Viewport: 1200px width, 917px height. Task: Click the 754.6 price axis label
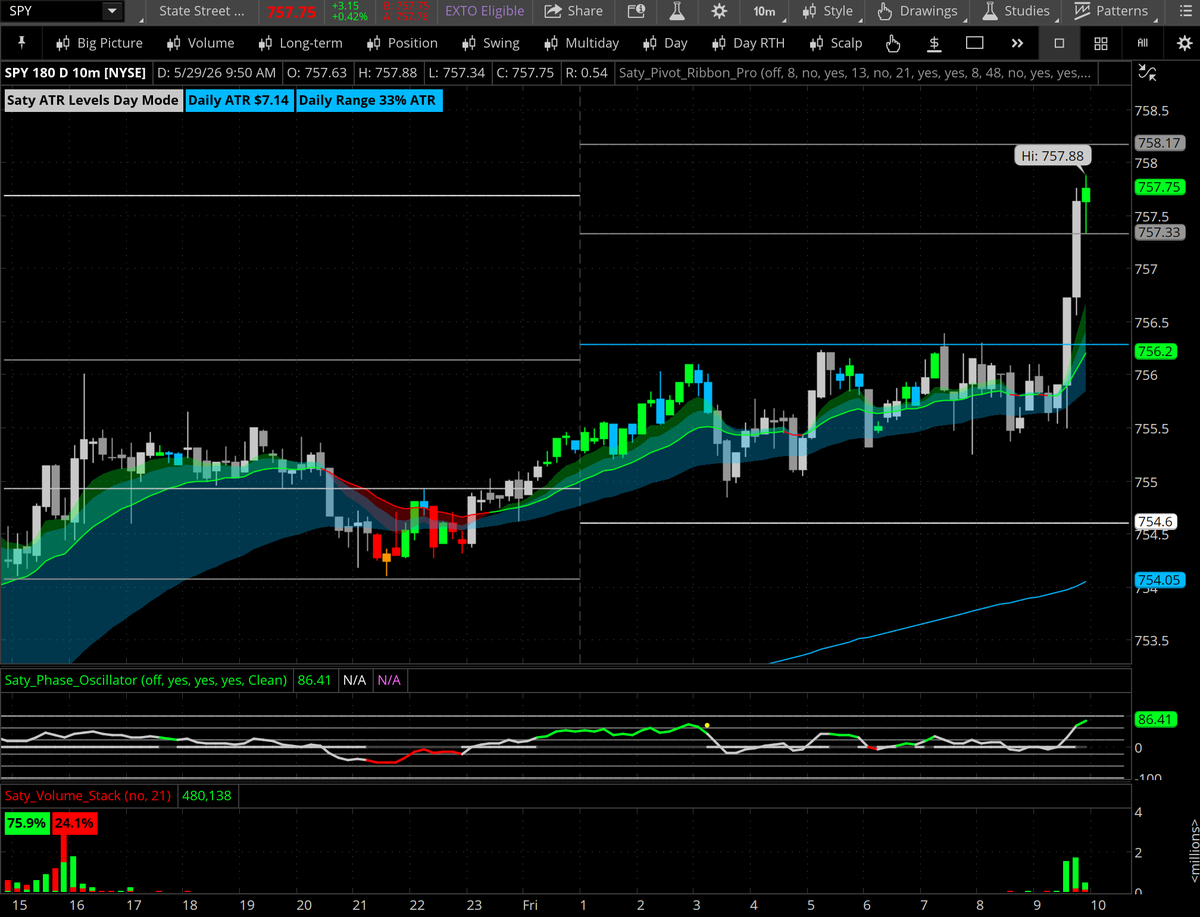[1156, 521]
